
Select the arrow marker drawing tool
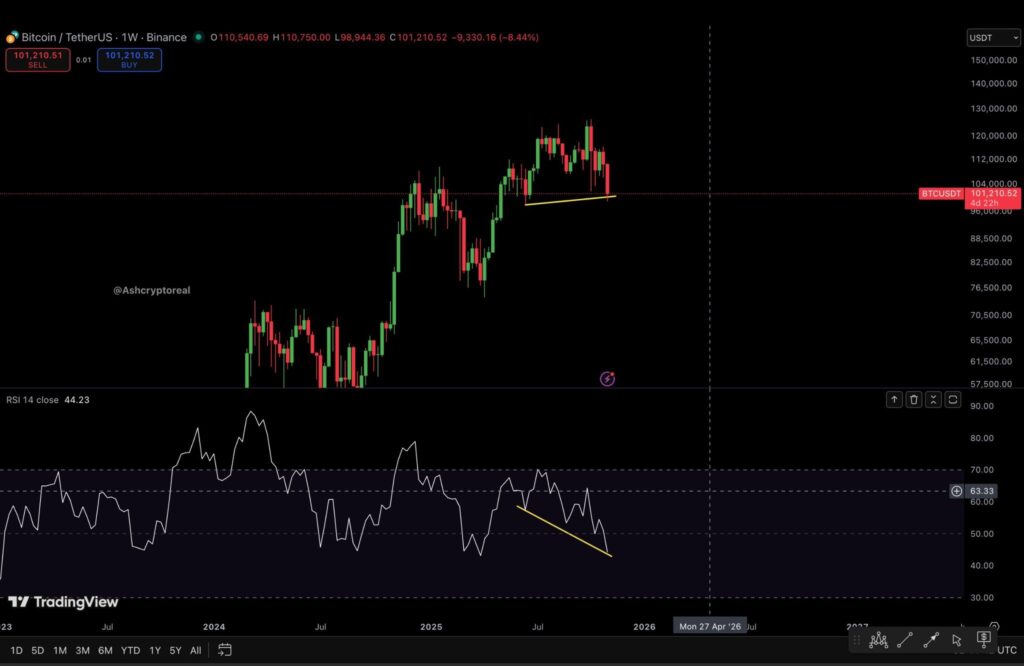pyautogui.click(x=930, y=640)
